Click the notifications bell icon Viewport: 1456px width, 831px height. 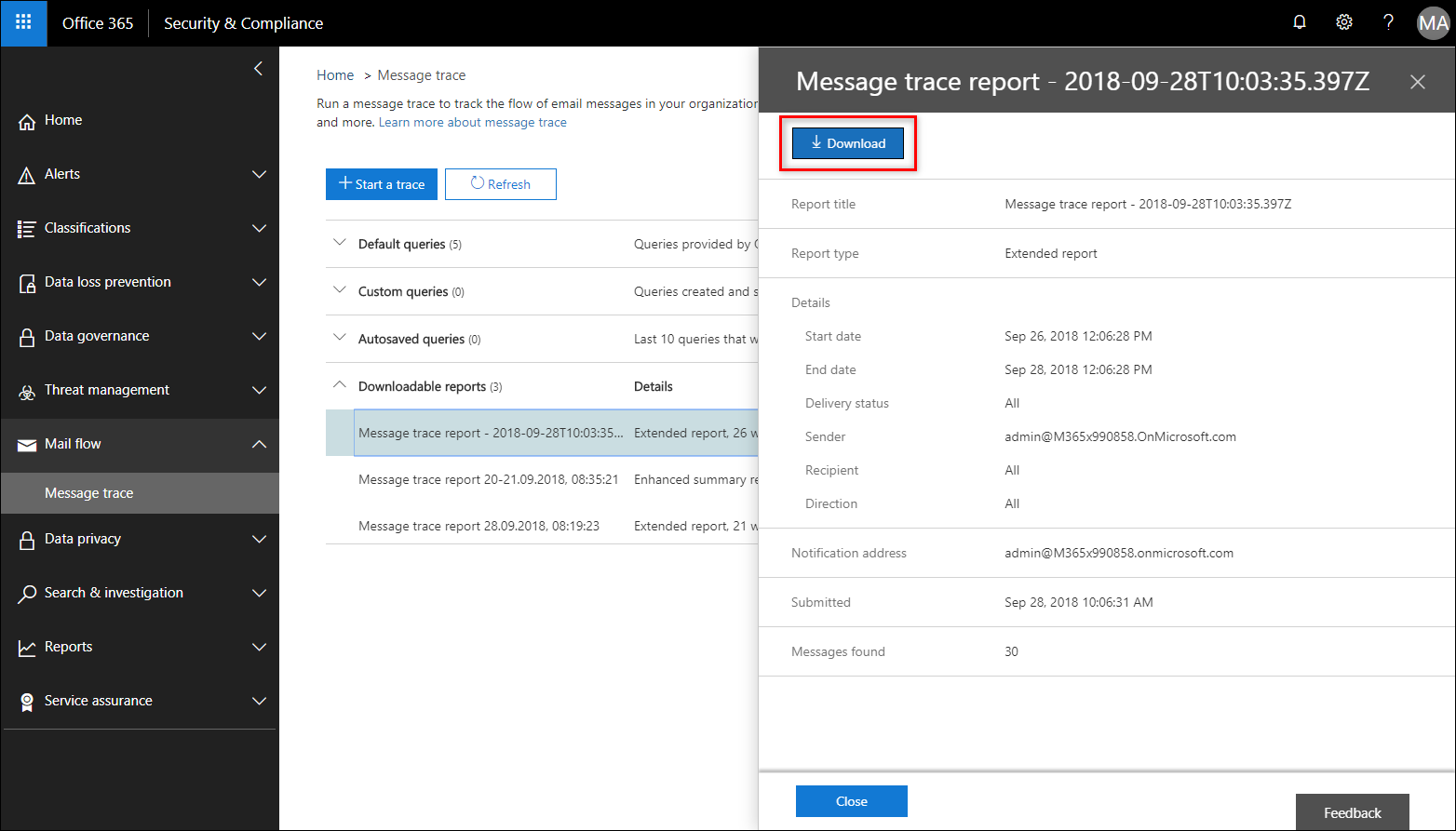coord(1300,21)
